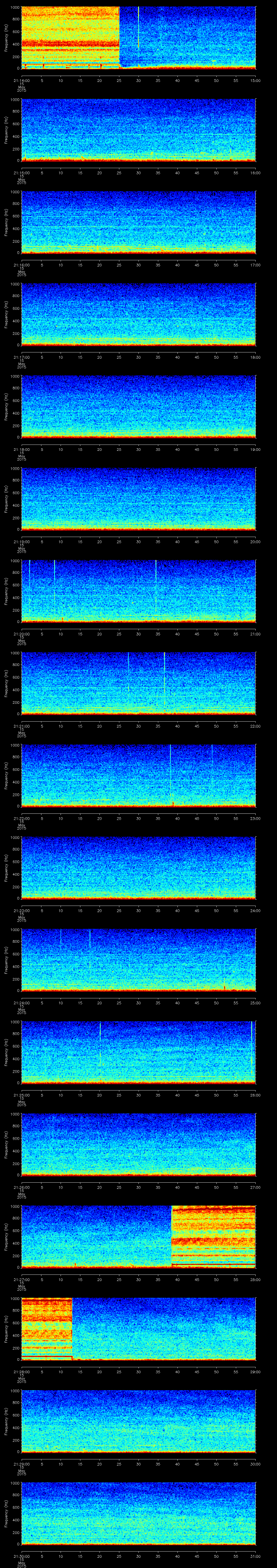Click the 21:19:00 start time label
The width and height of the screenshot is (277, 1568).
[21, 542]
